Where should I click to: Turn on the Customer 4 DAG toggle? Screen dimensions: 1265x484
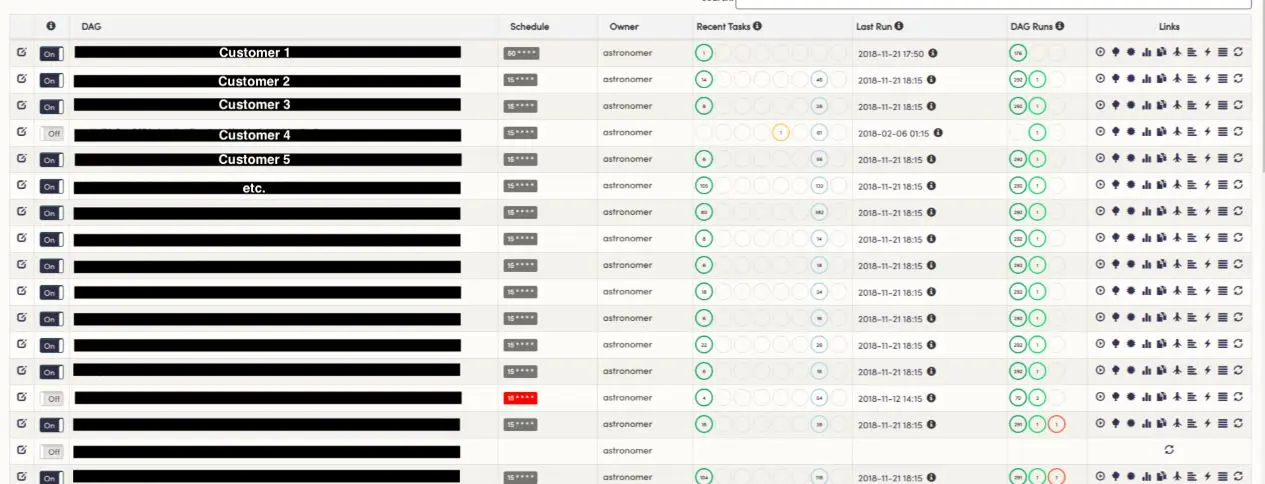(x=51, y=133)
